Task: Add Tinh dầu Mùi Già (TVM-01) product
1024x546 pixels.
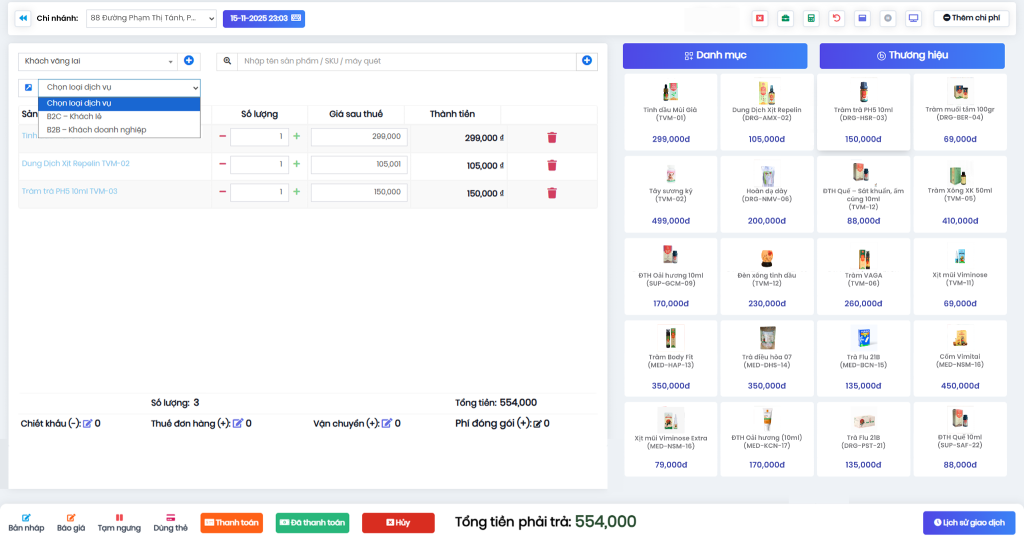Action: (x=670, y=112)
